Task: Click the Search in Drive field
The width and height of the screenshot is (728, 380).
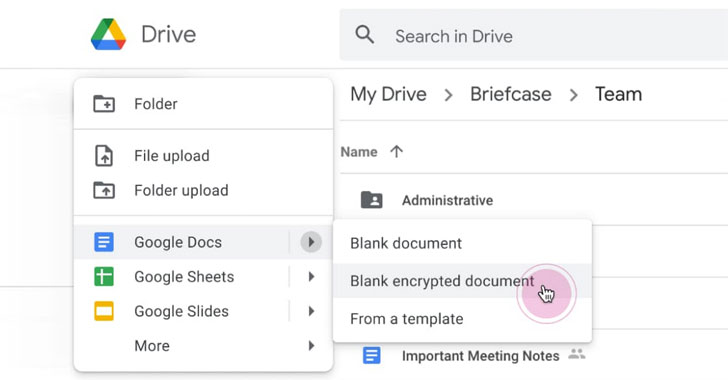Action: coord(534,35)
